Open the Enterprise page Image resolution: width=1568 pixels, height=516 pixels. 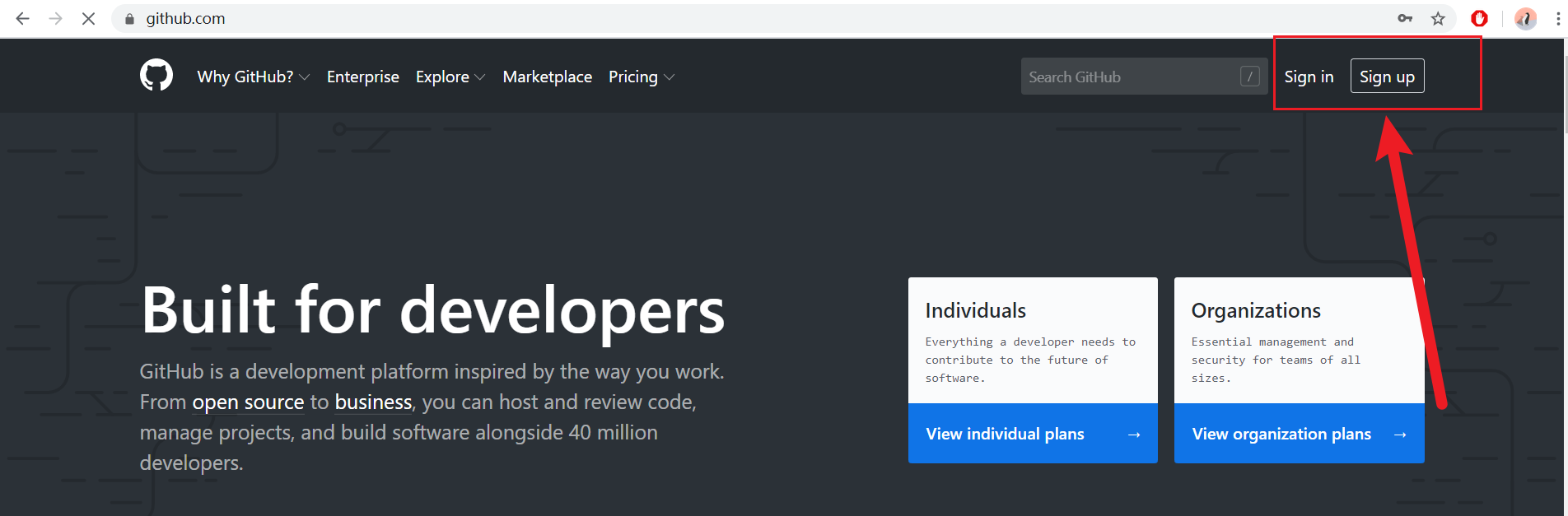click(363, 77)
